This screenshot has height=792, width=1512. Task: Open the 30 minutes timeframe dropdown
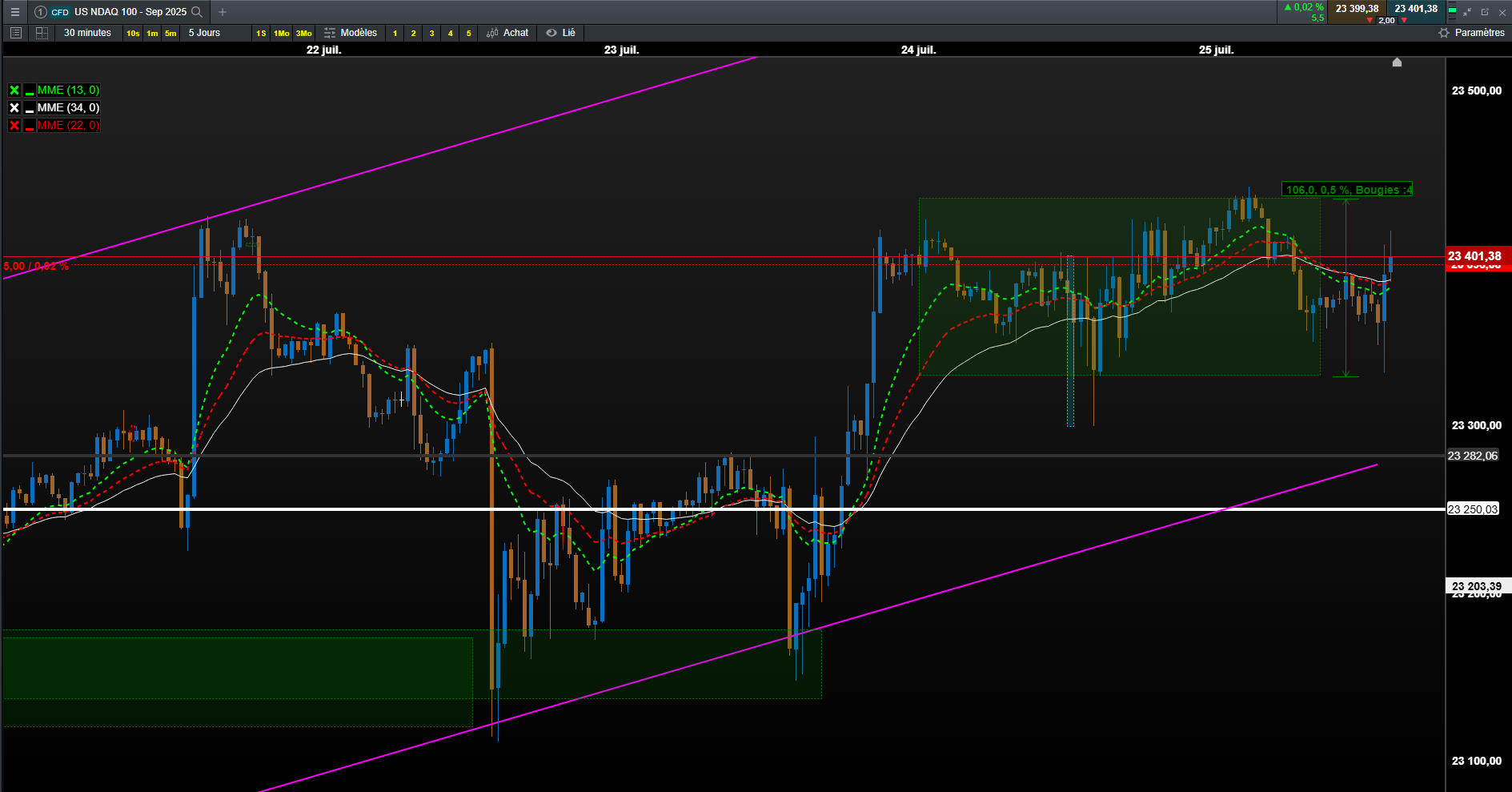coord(88,33)
